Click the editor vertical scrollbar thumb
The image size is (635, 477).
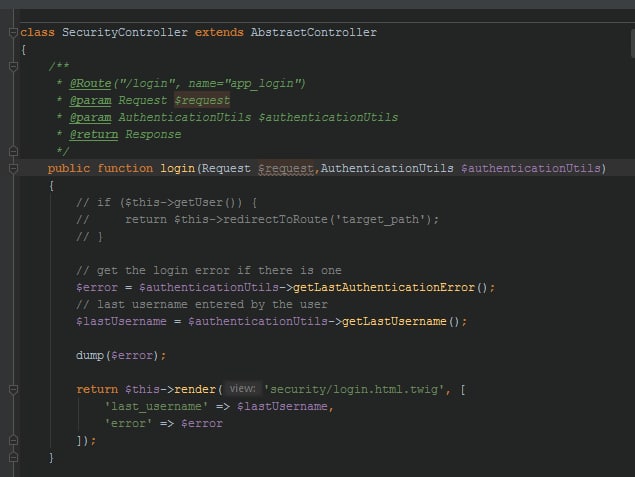[633, 43]
